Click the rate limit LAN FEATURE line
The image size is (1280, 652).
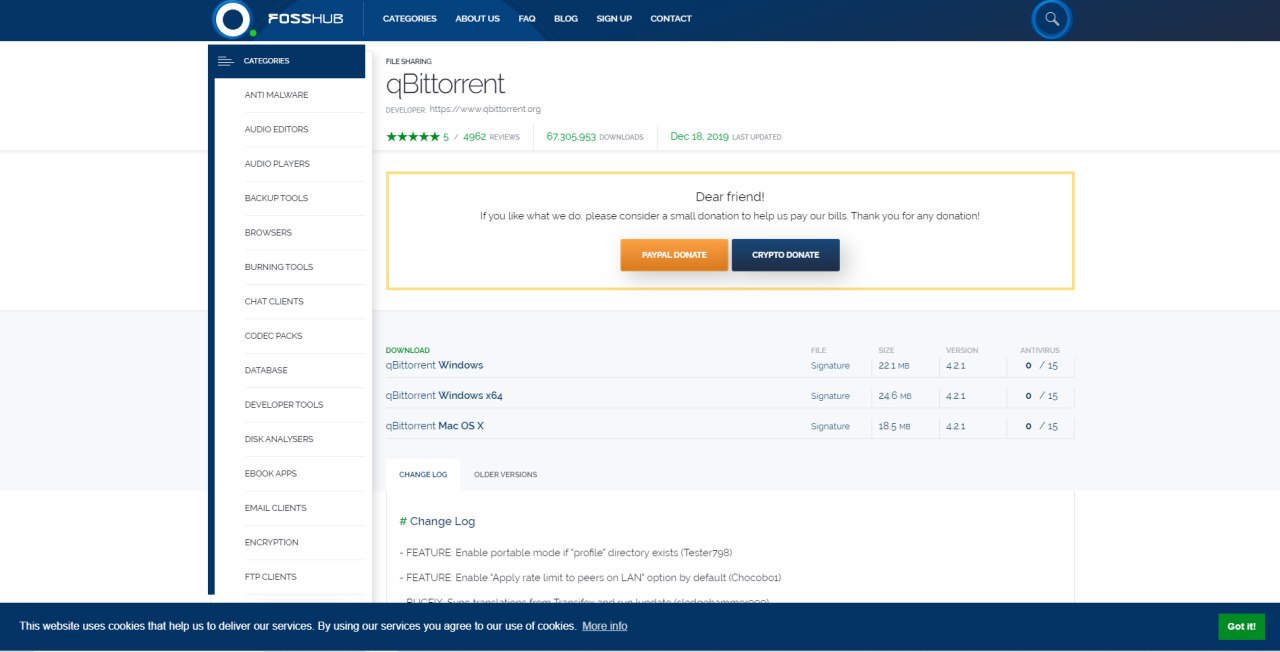coord(590,578)
